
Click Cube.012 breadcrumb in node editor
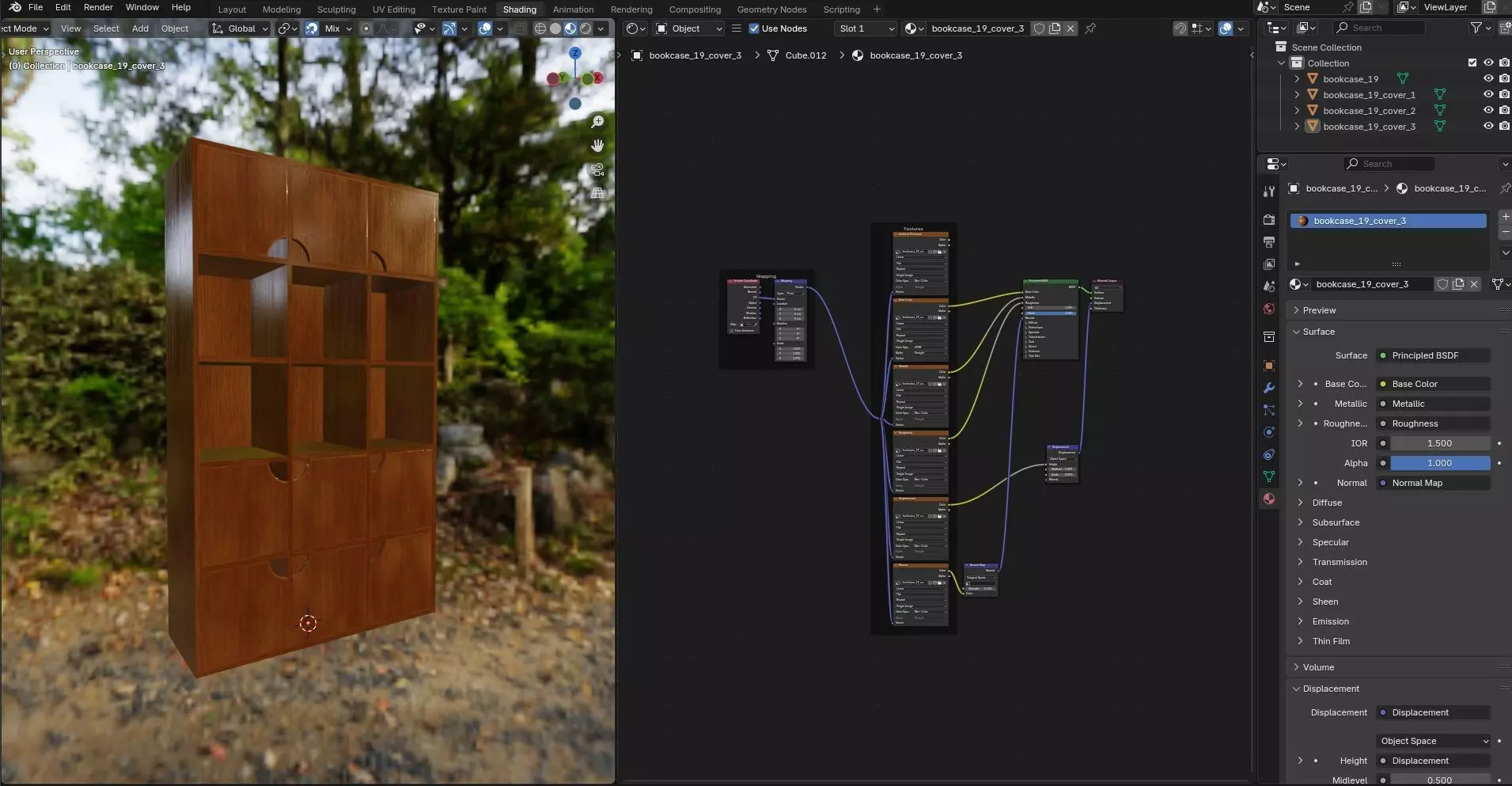click(x=805, y=55)
